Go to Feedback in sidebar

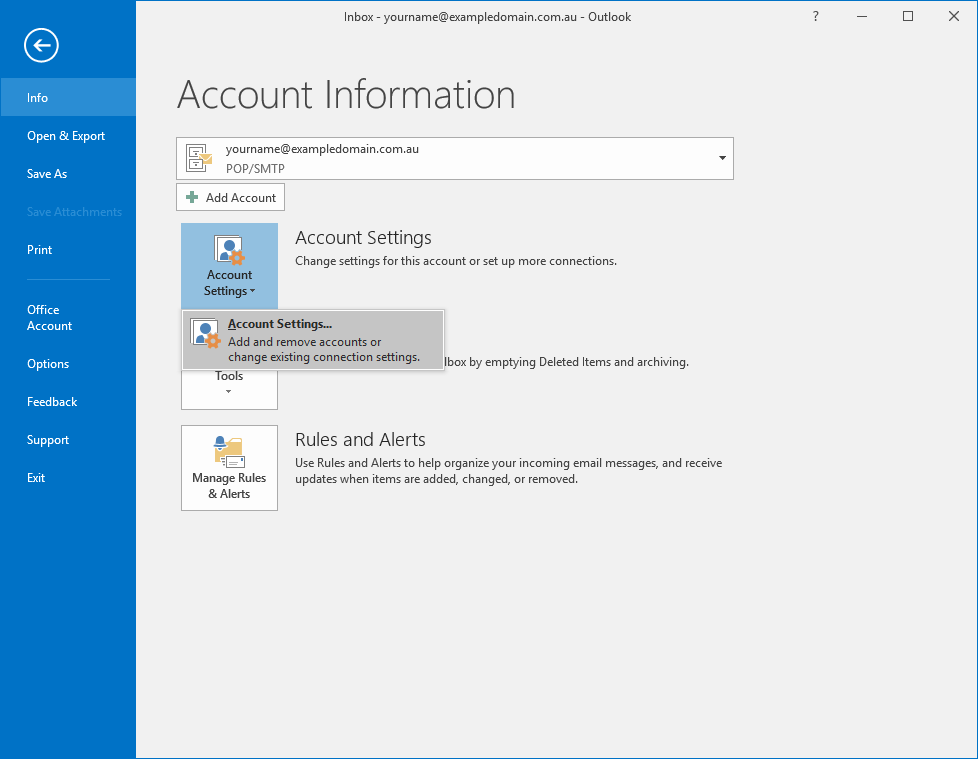(x=52, y=402)
